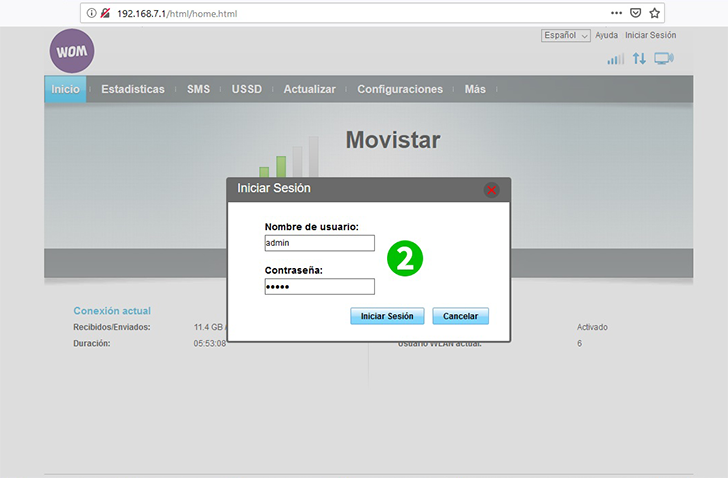This screenshot has width=728, height=478.
Task: Click the Conexión actual heading
Action: (112, 310)
